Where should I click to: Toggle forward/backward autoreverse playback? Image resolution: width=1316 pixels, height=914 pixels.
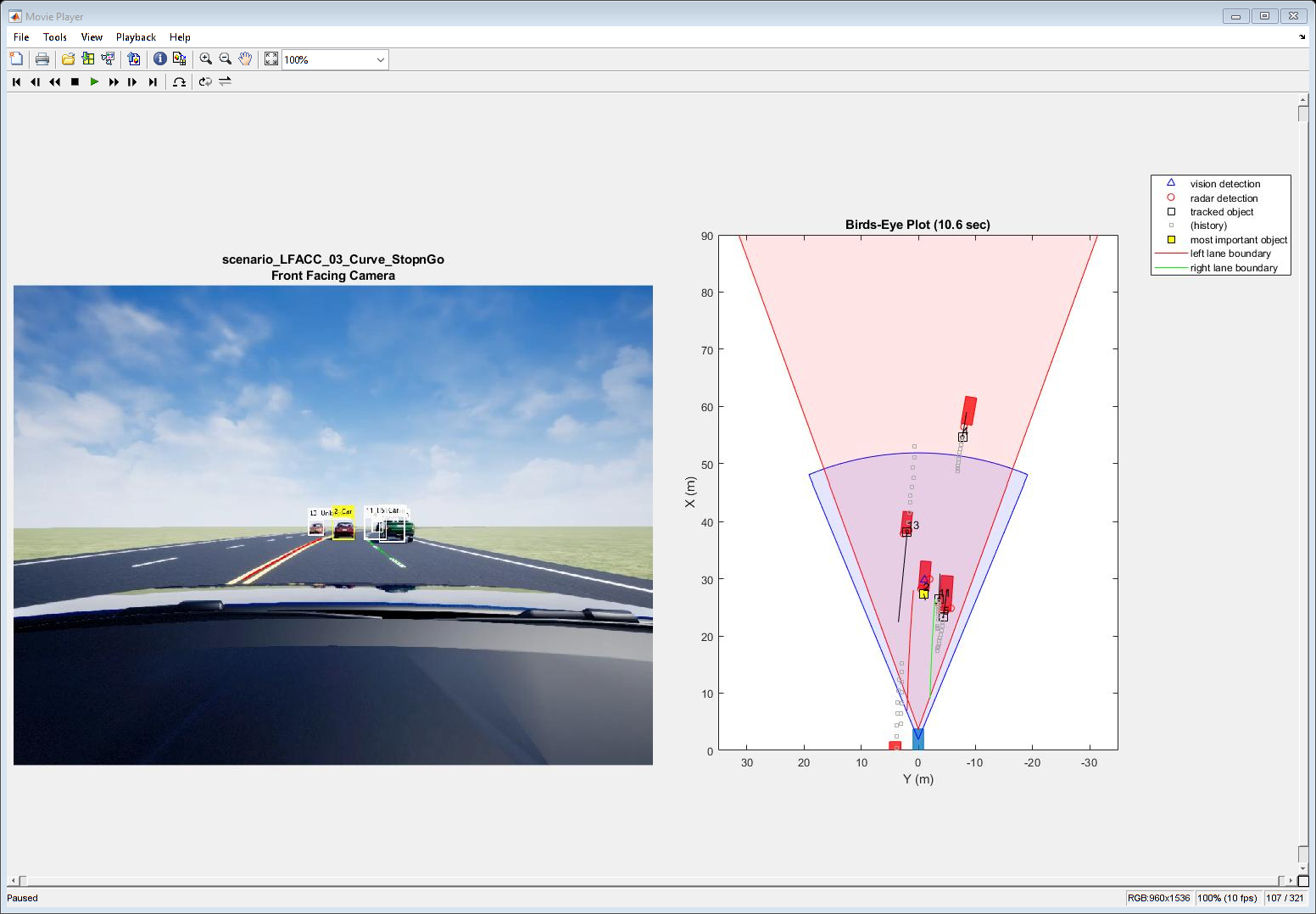(225, 82)
